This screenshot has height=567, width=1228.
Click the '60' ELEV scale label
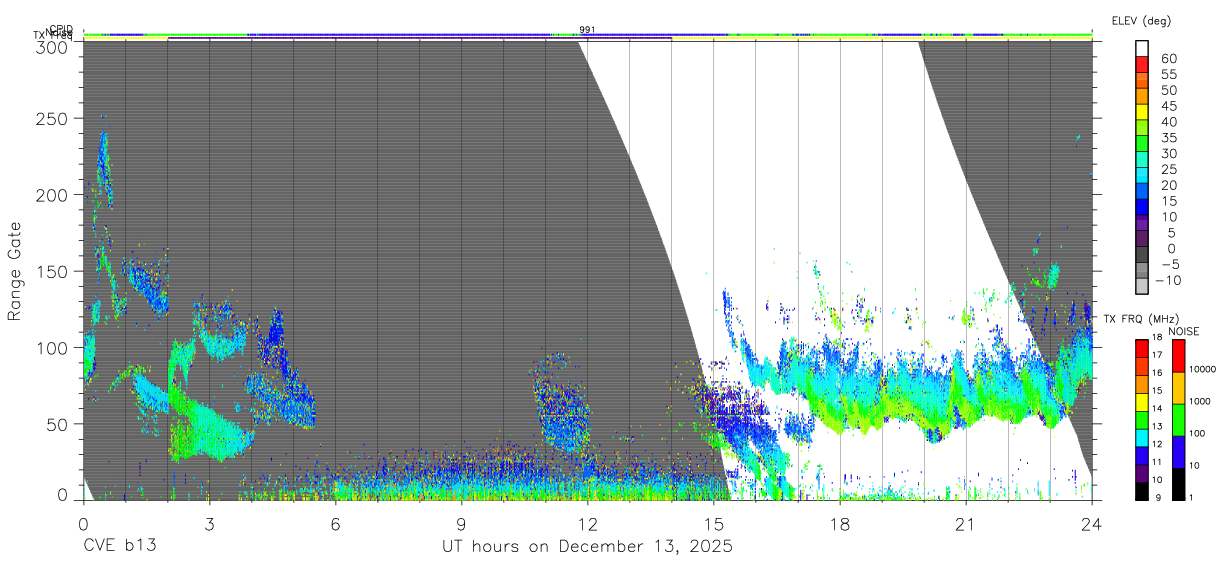pyautogui.click(x=1168, y=59)
